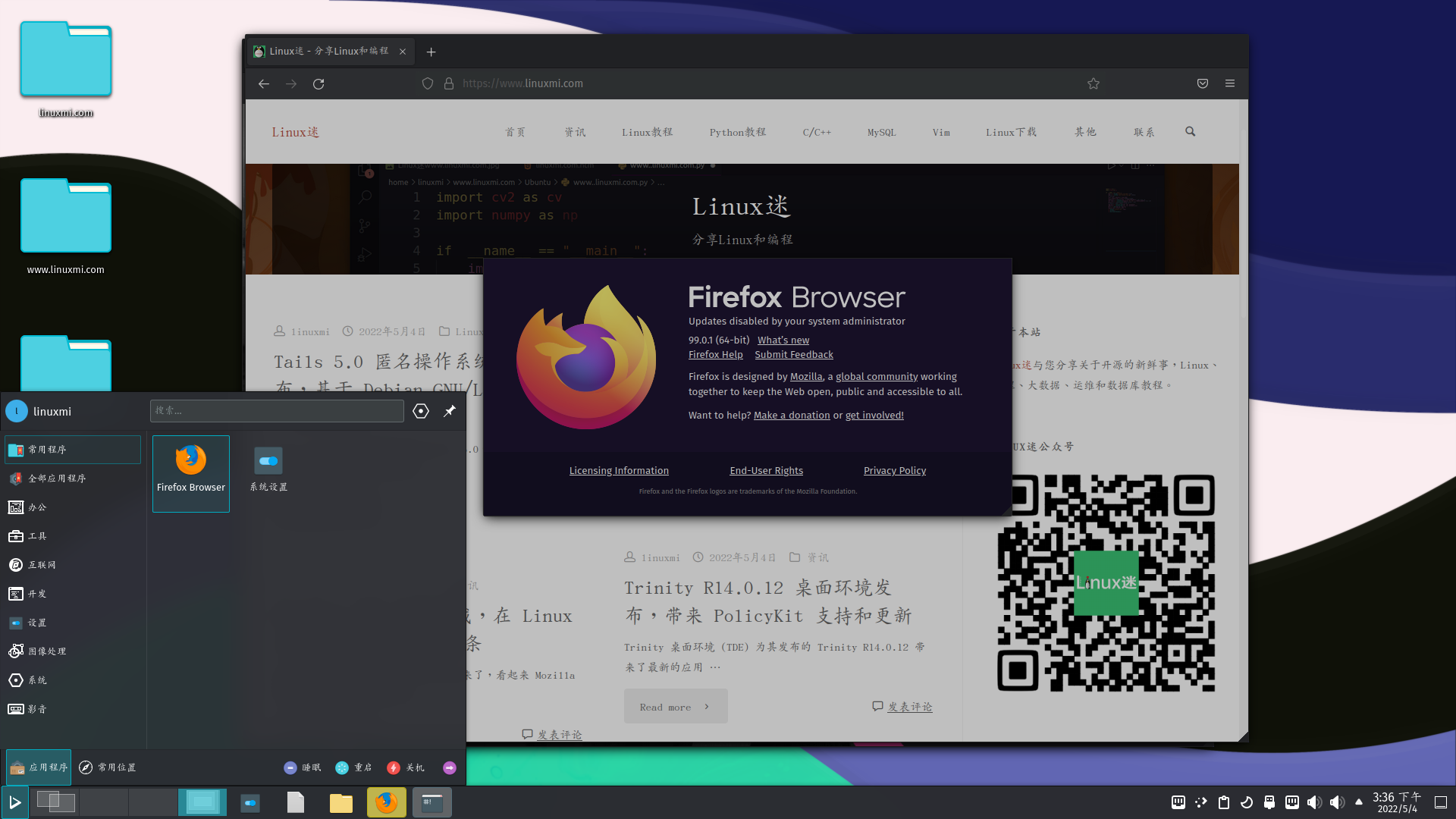Click Make a donation link
This screenshot has height=819, width=1456.
pyautogui.click(x=792, y=415)
